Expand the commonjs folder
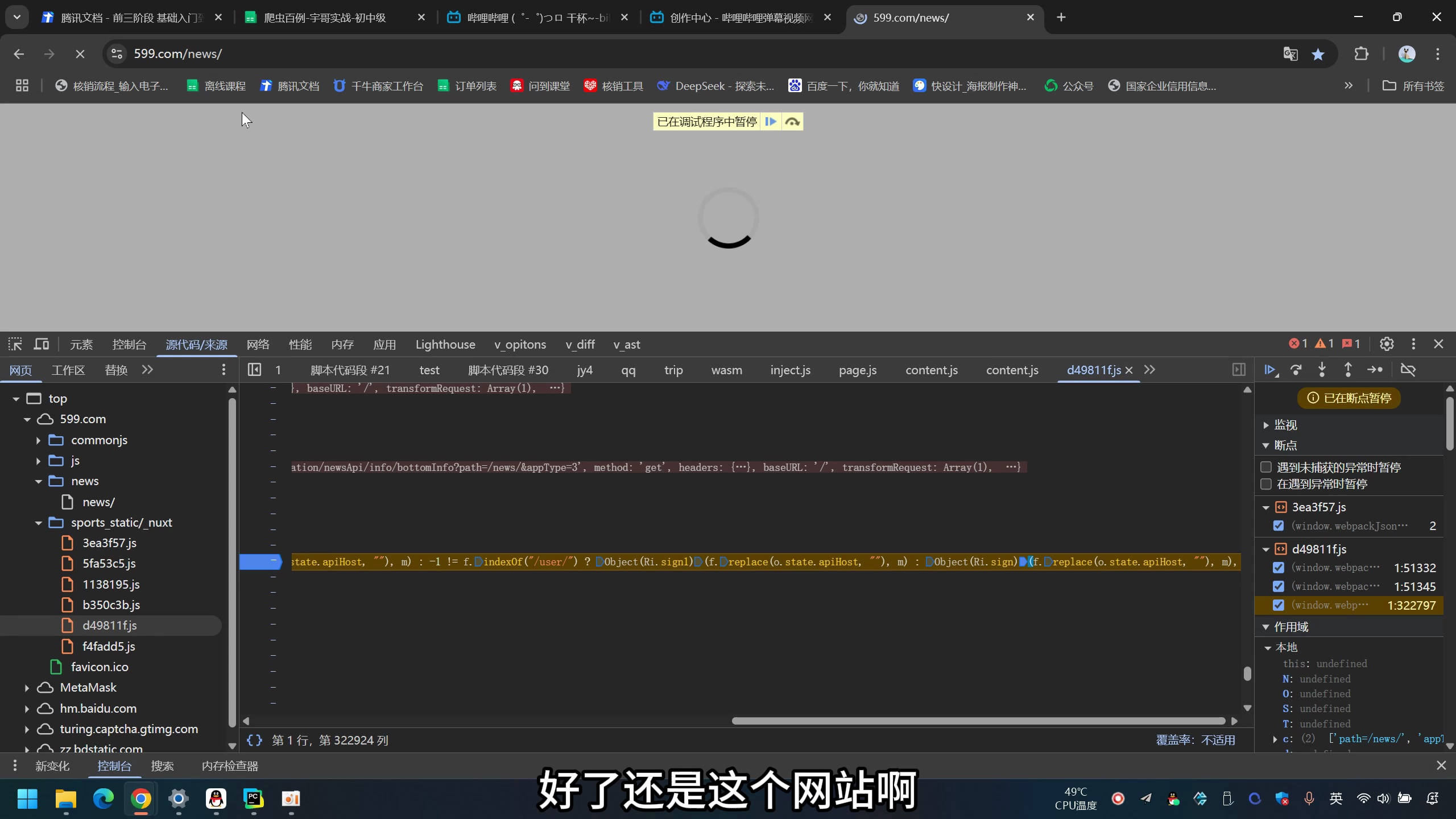 tap(37, 440)
